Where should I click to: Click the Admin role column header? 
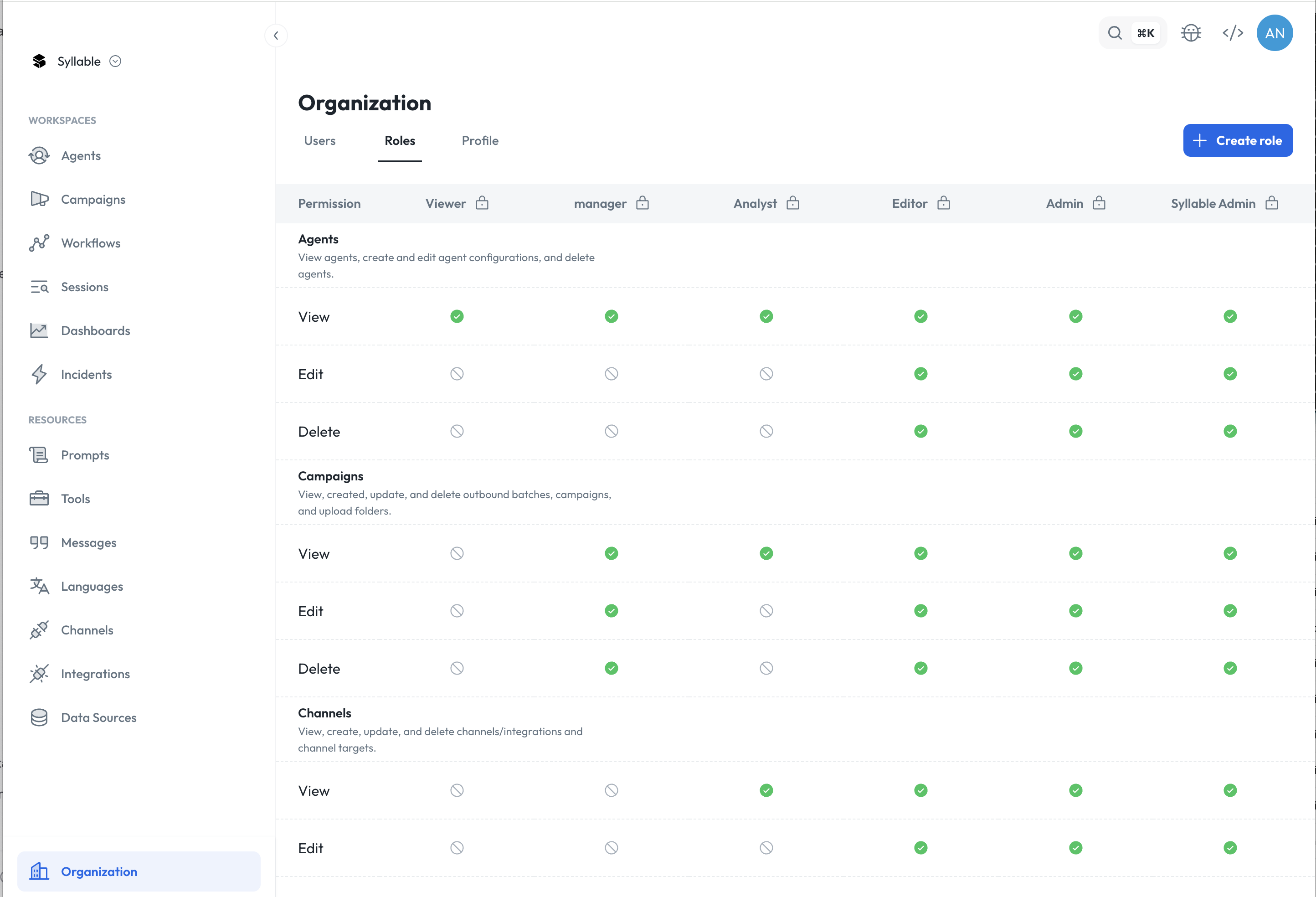point(1064,204)
